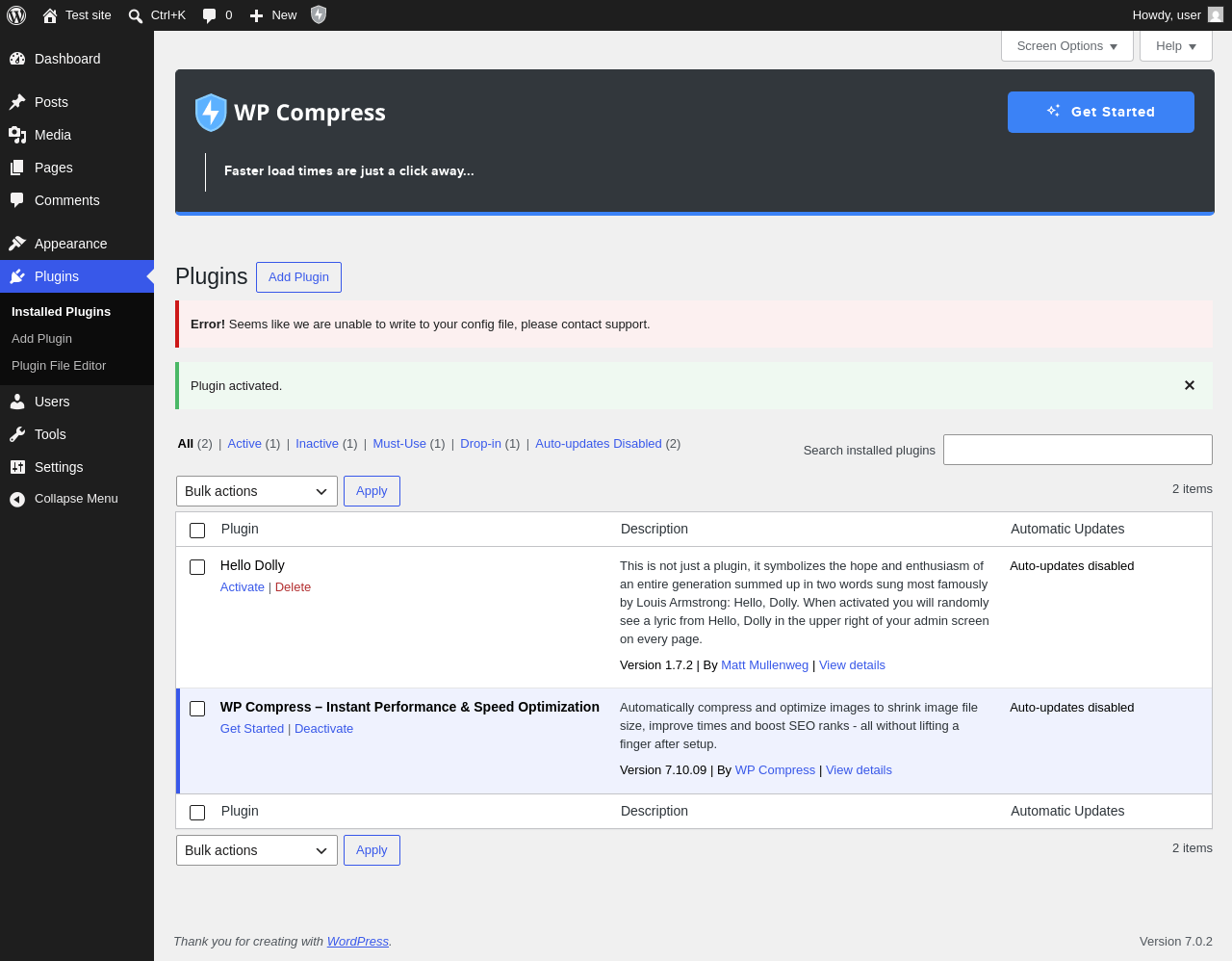Viewport: 1232px width, 961px height.
Task: Click the Users icon in sidebar
Action: (17, 402)
